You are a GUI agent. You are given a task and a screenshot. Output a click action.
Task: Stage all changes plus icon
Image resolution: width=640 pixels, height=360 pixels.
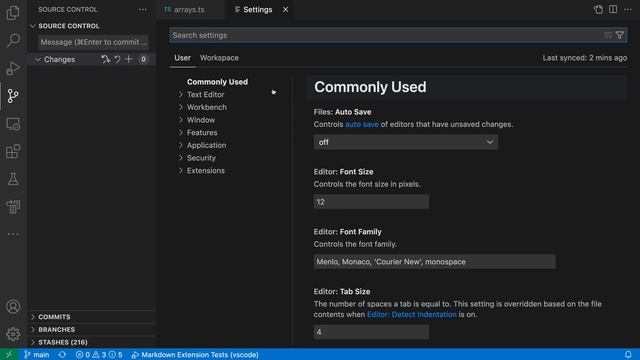click(x=129, y=59)
